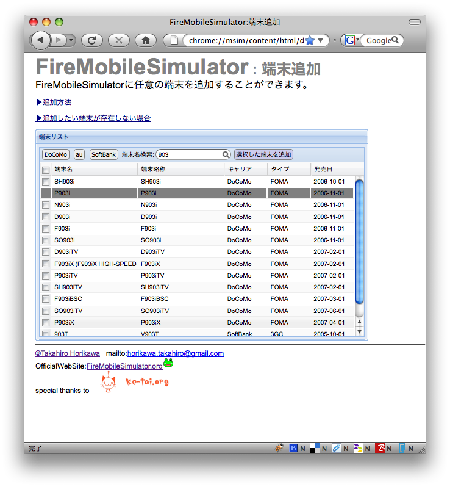Viewport: 450px width, 487px height.
Task: Click the scrollbar down arrow in the device list
Action: pyautogui.click(x=359, y=332)
